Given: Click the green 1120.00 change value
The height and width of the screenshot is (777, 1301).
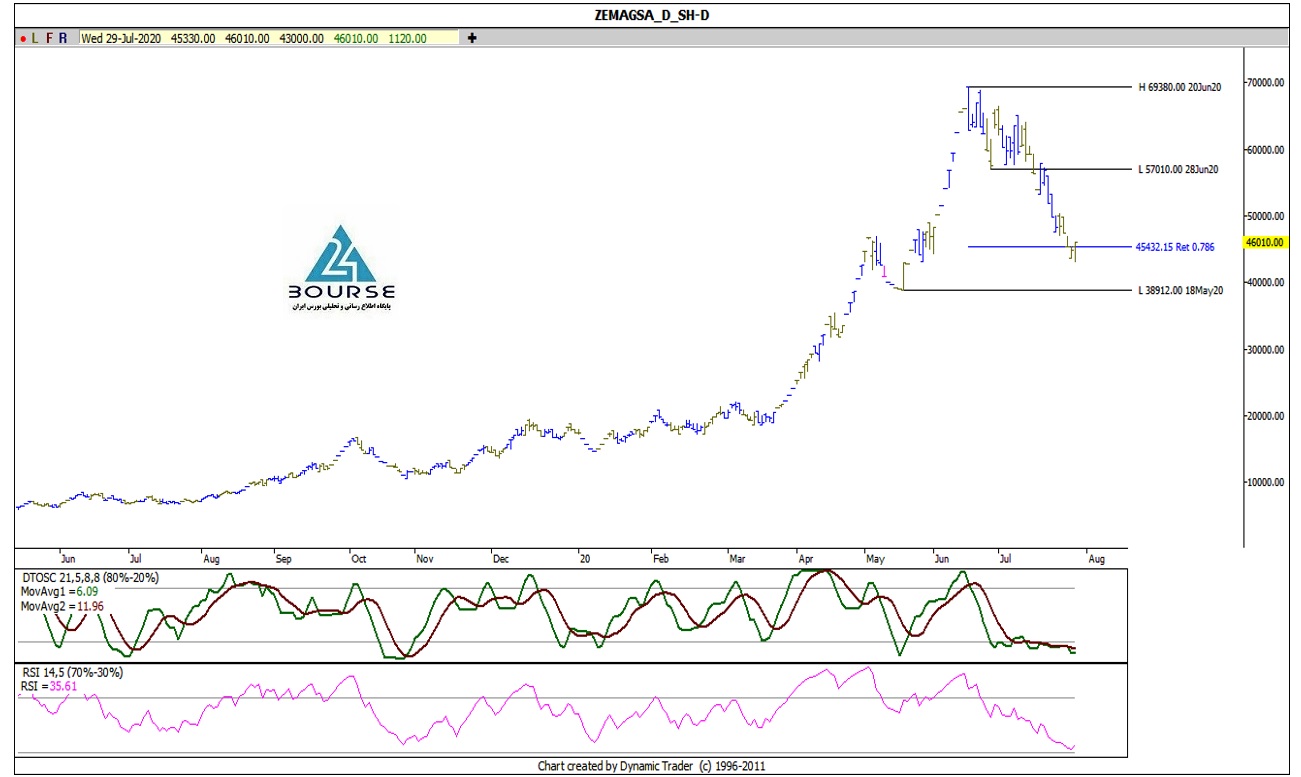Looking at the screenshot, I should 406,38.
